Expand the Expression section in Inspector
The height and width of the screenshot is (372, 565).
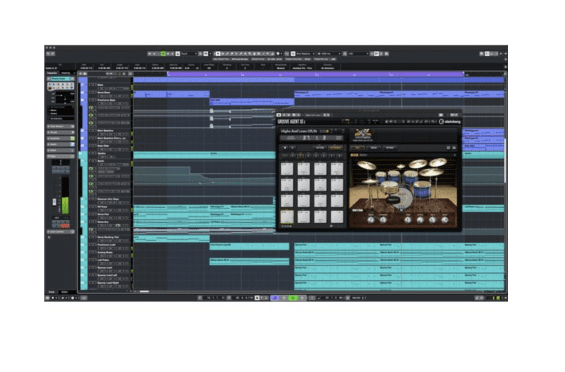pyautogui.click(x=61, y=138)
